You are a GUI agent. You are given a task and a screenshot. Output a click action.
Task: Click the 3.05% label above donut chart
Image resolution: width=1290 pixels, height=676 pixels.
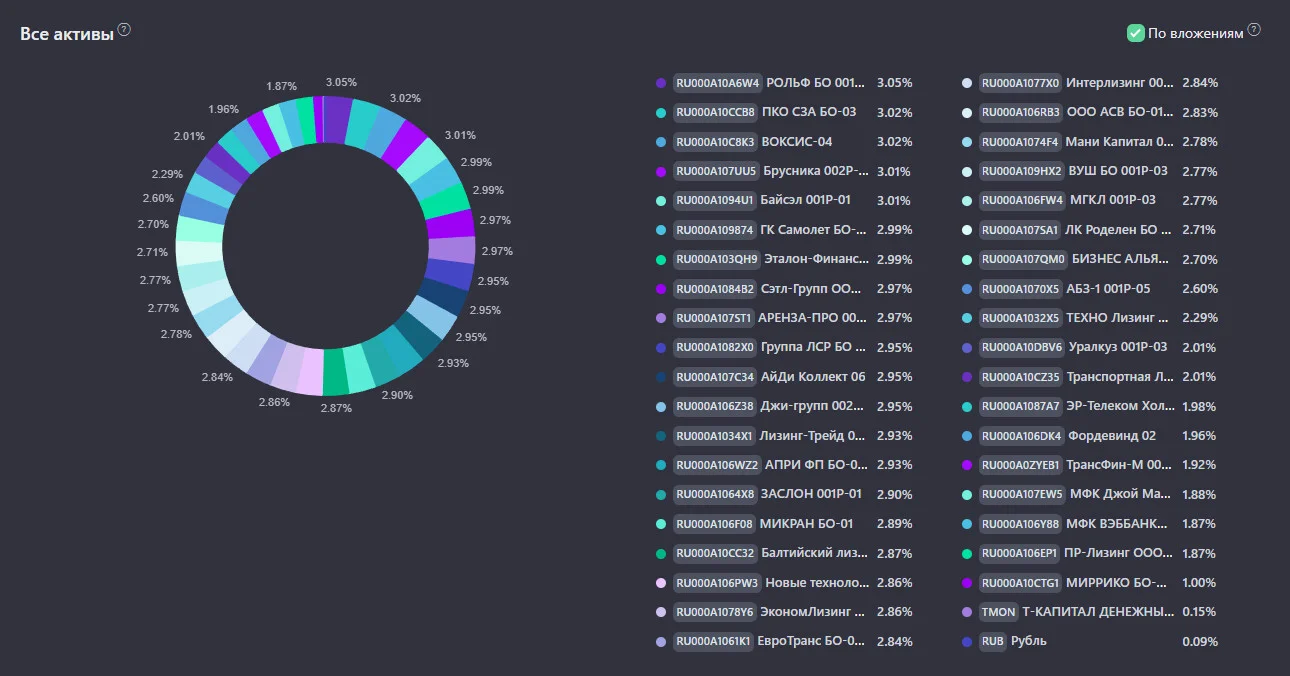(341, 82)
